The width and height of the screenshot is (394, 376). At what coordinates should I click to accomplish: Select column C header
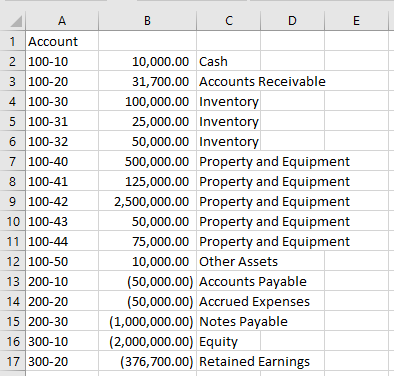[x=229, y=21]
